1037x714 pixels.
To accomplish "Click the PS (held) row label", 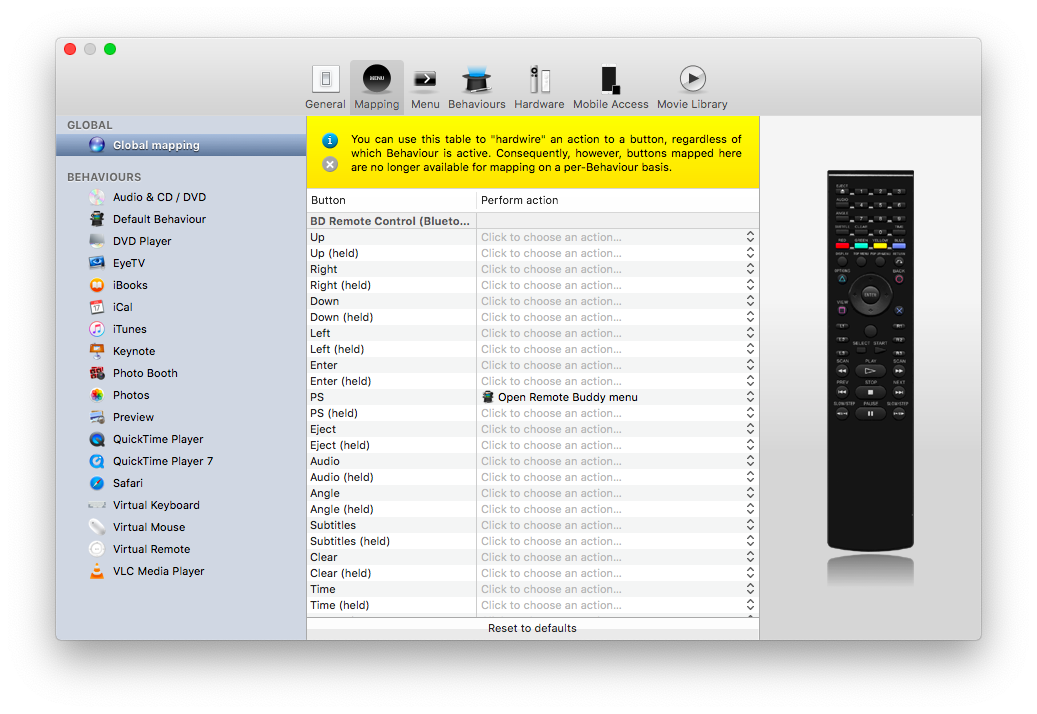I will (334, 413).
